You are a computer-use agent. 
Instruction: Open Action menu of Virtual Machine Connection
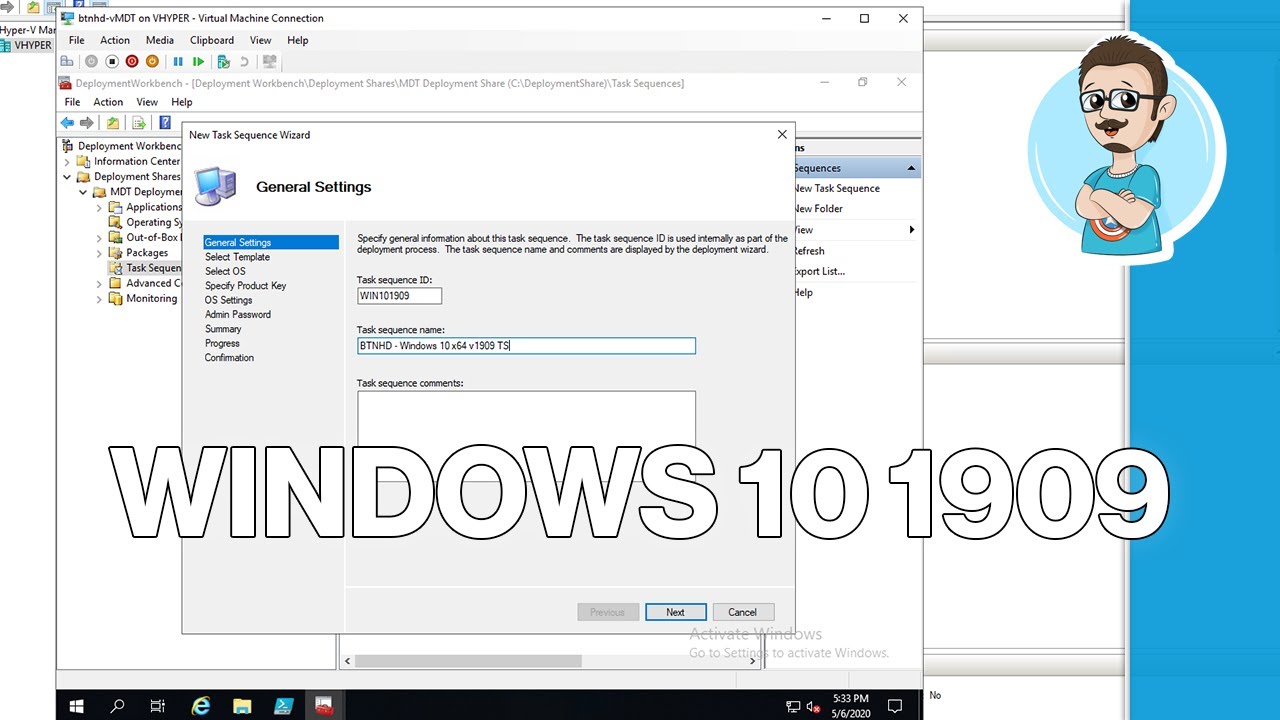point(114,40)
